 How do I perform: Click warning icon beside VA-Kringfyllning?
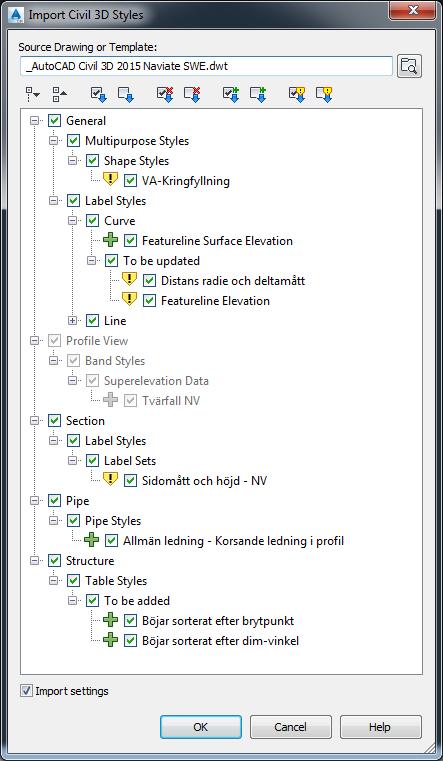pos(111,180)
